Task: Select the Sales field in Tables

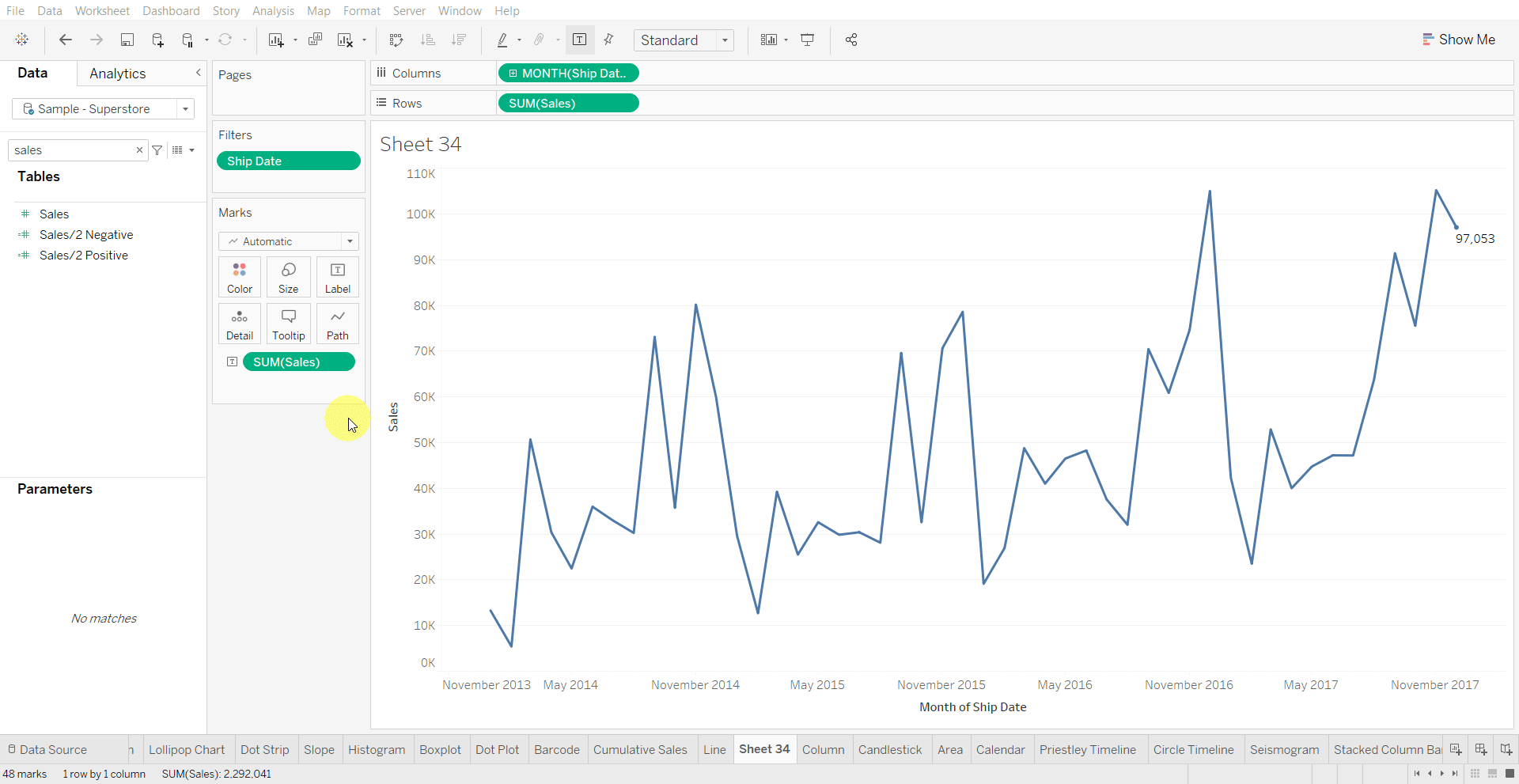Action: tap(54, 214)
